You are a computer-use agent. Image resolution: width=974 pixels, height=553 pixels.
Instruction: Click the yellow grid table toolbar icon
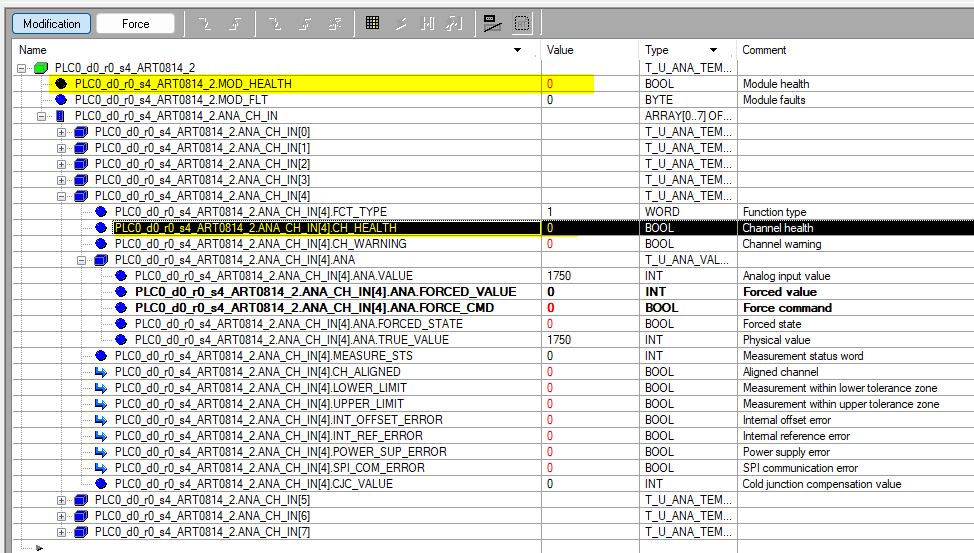[x=372, y=23]
